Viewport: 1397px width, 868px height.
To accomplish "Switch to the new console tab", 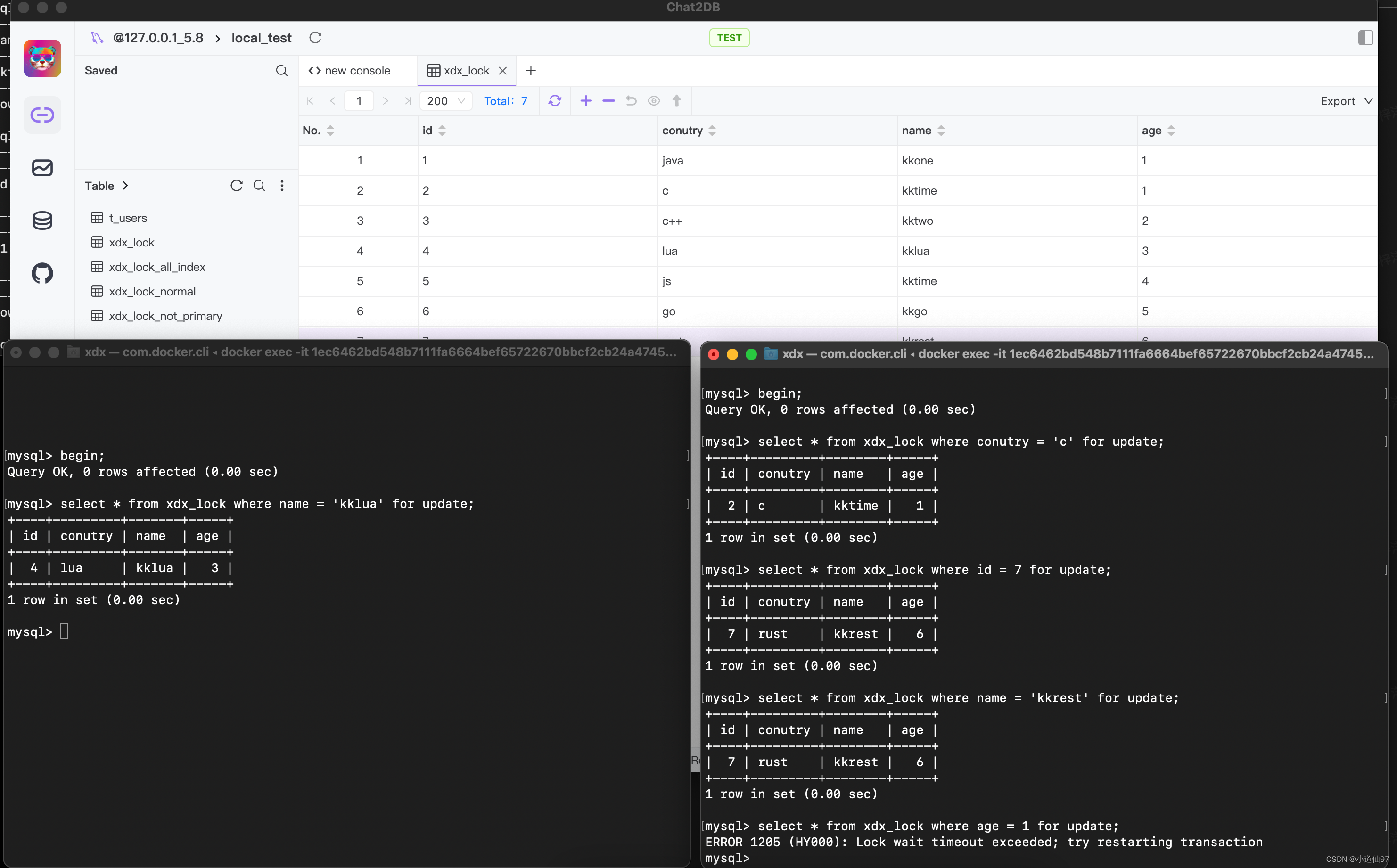I will click(349, 71).
